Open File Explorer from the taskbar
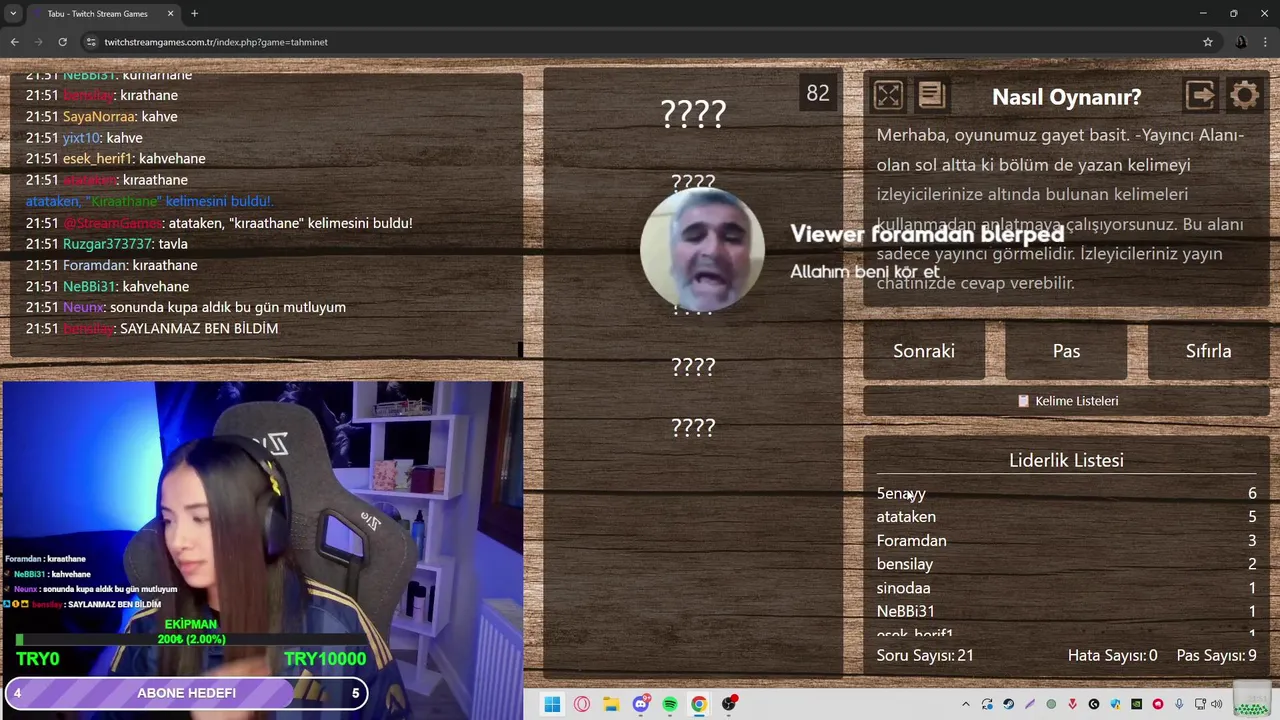This screenshot has width=1280, height=720. 611,704
